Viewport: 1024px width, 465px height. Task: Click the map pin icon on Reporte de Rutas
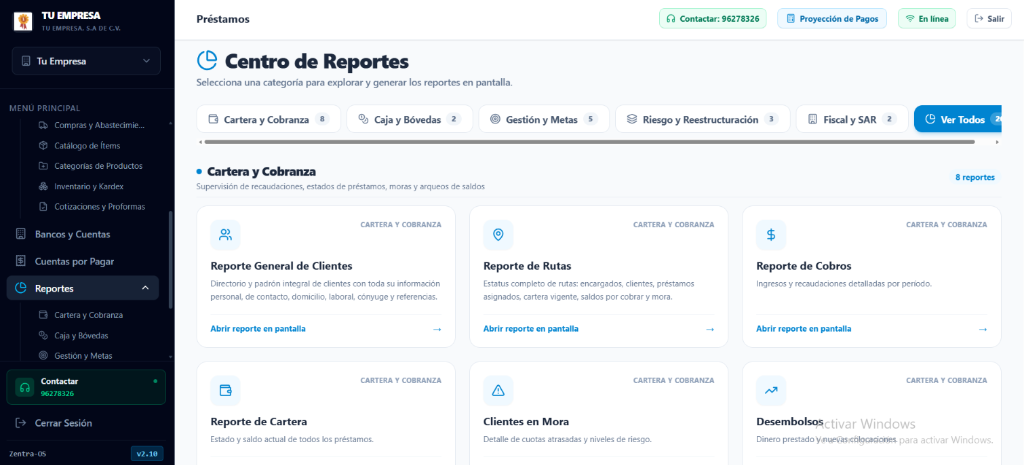click(x=498, y=235)
